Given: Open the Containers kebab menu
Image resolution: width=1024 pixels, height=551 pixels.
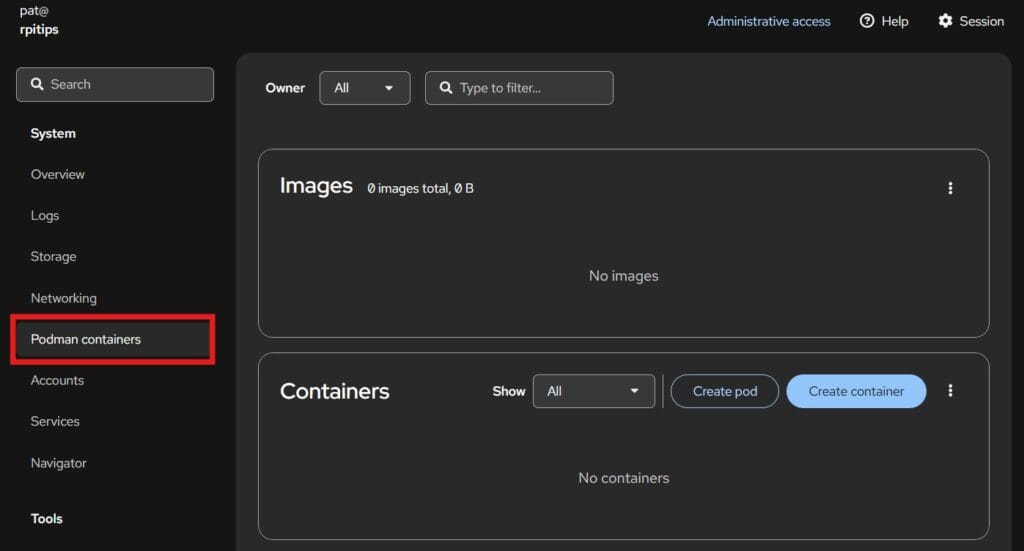Looking at the screenshot, I should pyautogui.click(x=949, y=391).
